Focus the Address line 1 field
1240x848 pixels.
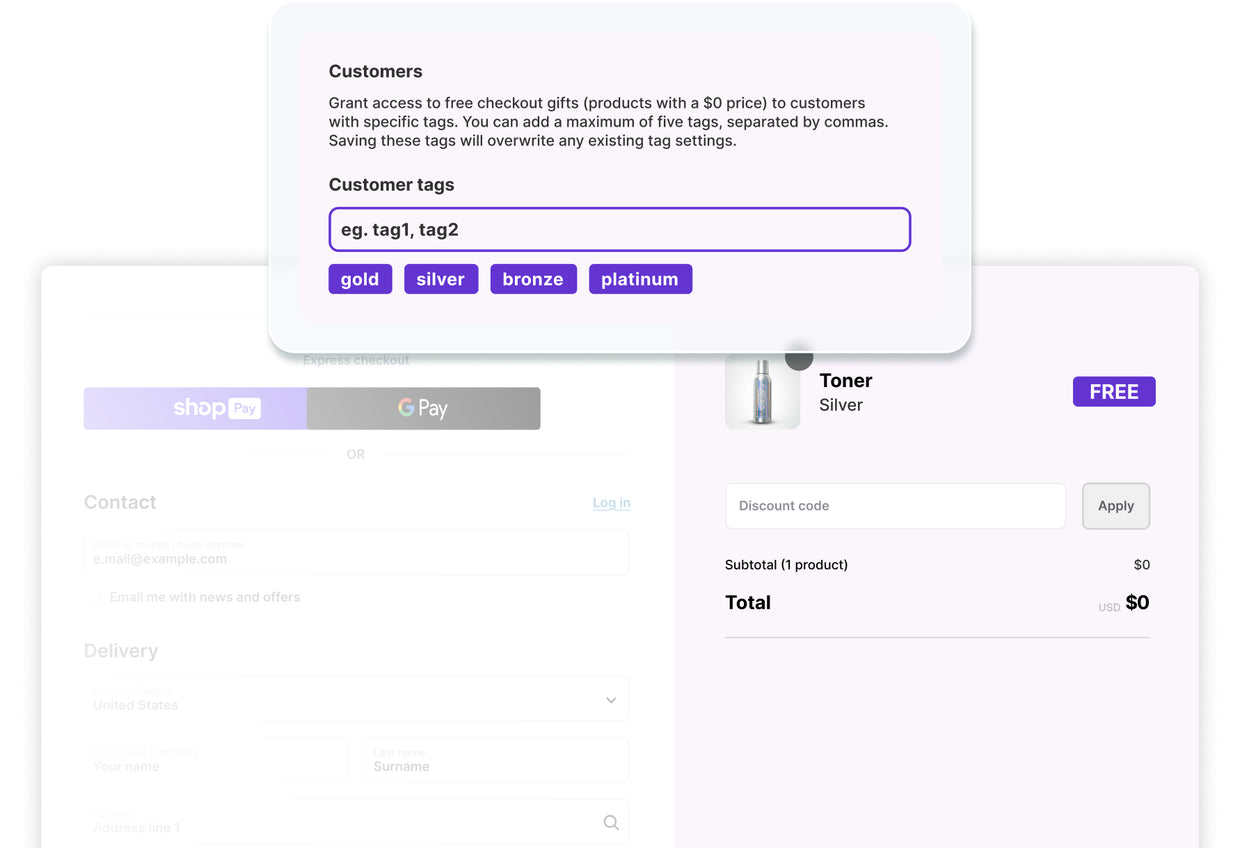[x=340, y=822]
